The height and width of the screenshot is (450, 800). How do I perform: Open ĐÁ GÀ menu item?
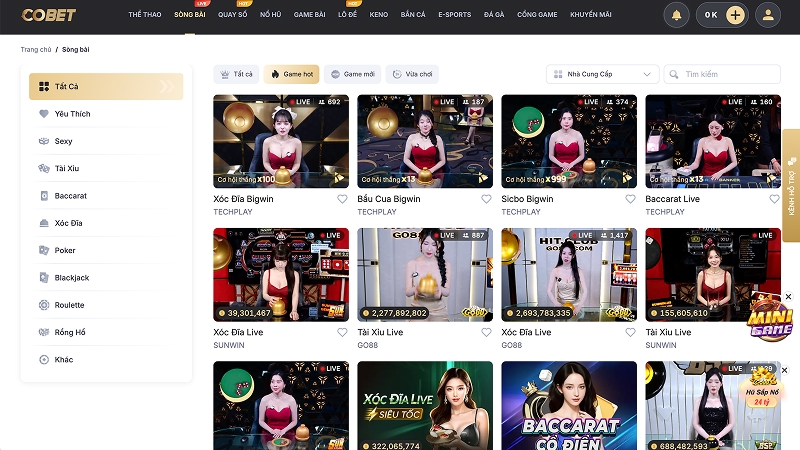click(x=494, y=15)
